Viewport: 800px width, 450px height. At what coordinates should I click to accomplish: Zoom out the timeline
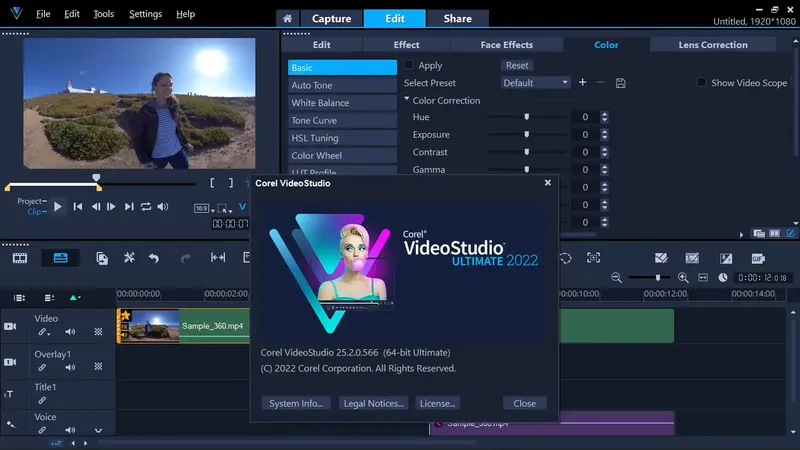pyautogui.click(x=616, y=278)
